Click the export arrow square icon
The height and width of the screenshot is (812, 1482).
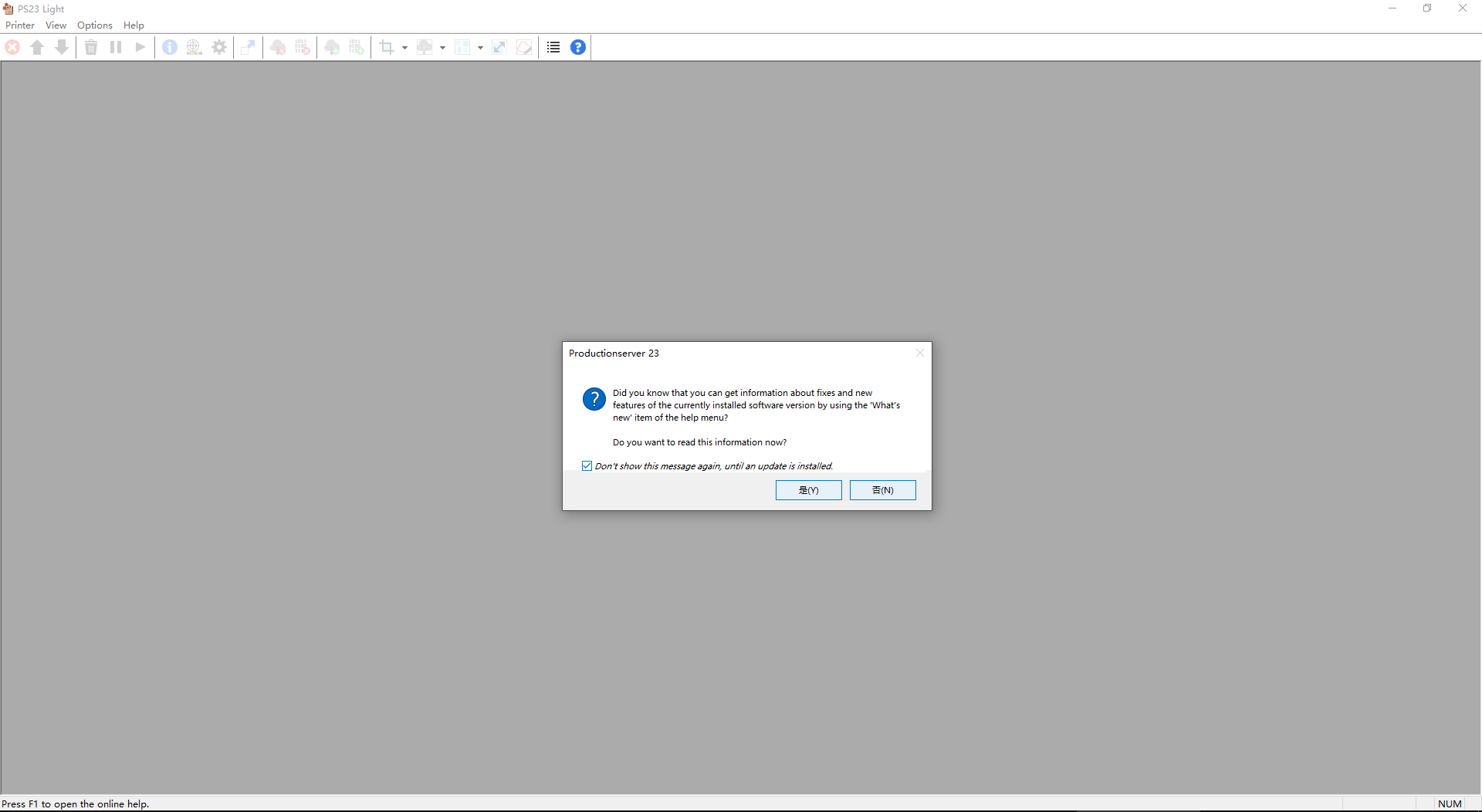tap(249, 47)
